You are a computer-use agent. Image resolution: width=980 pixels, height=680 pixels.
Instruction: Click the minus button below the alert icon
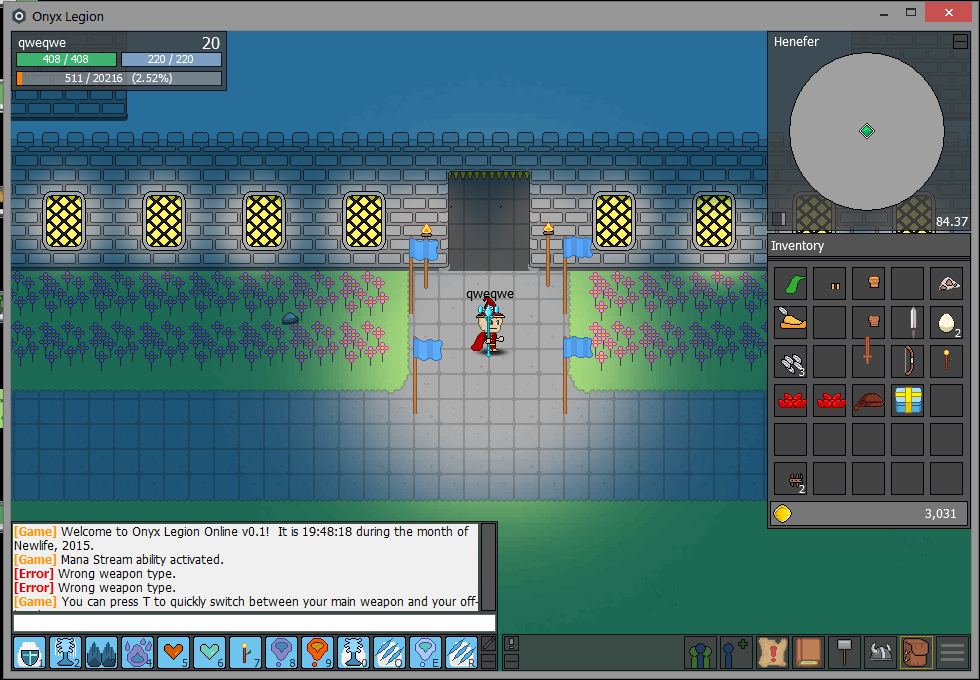pos(511,661)
